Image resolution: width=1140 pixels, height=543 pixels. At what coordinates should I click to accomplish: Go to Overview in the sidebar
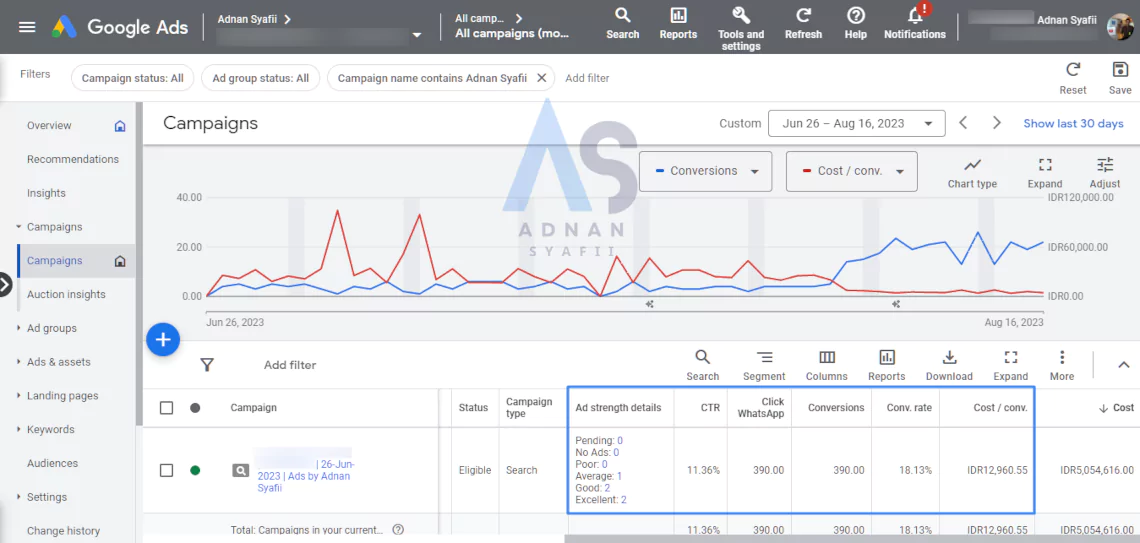point(49,126)
